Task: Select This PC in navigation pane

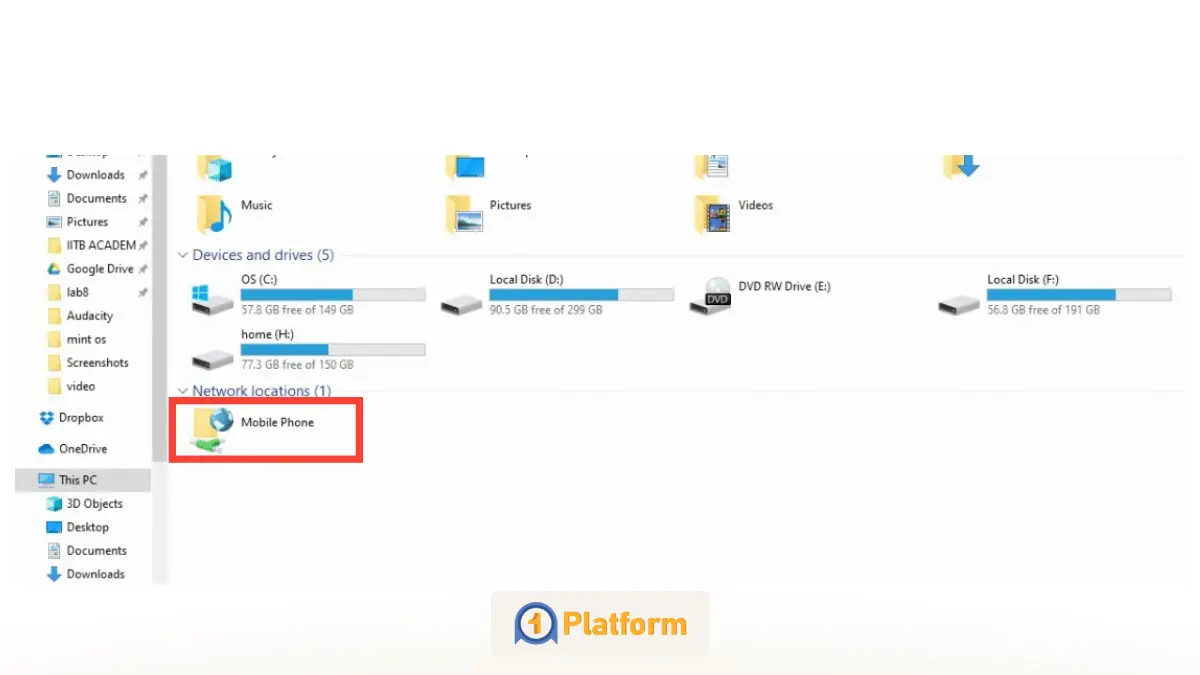Action: 80,480
